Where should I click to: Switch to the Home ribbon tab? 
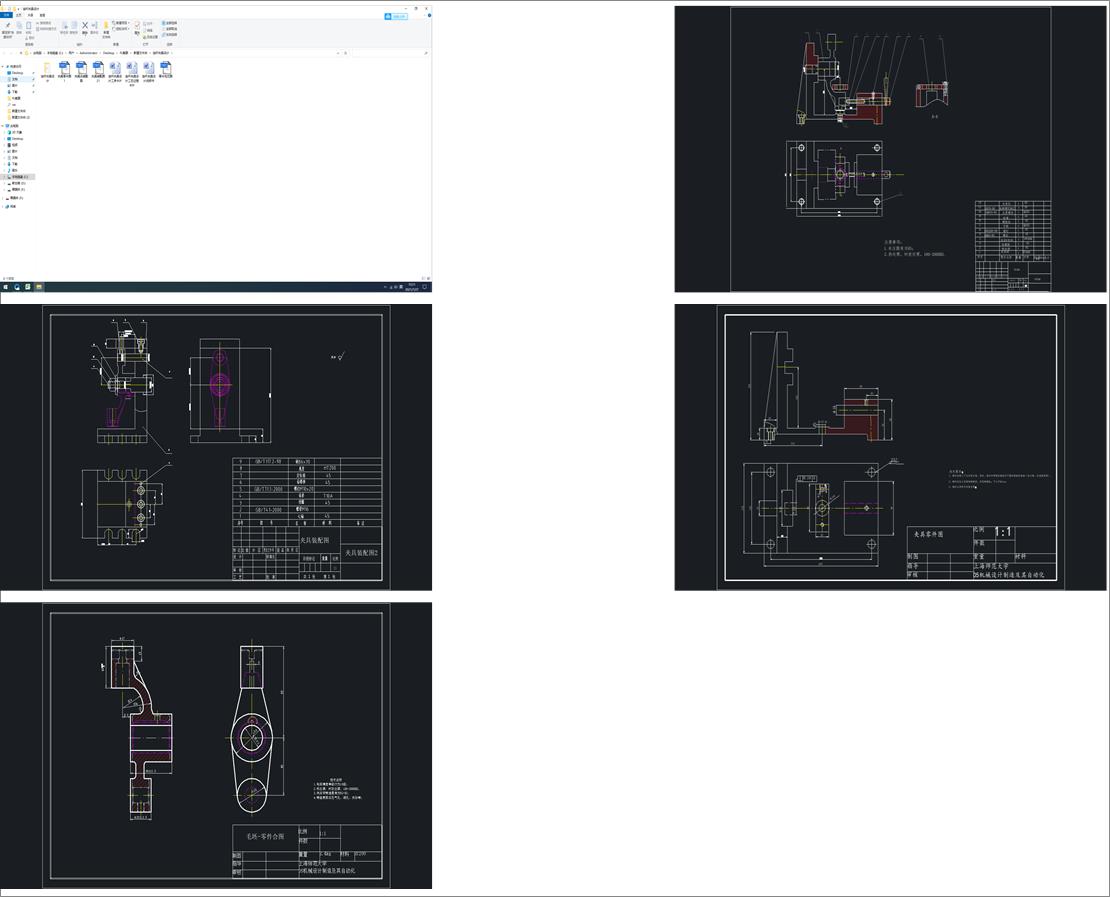point(19,15)
